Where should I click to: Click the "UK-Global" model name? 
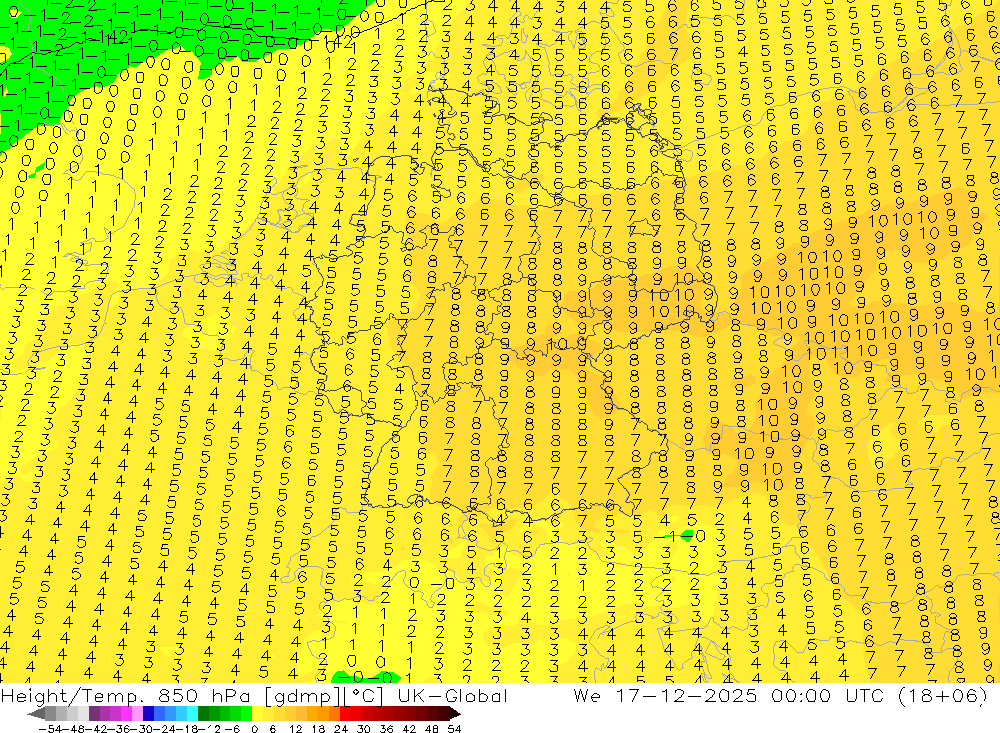[452, 695]
